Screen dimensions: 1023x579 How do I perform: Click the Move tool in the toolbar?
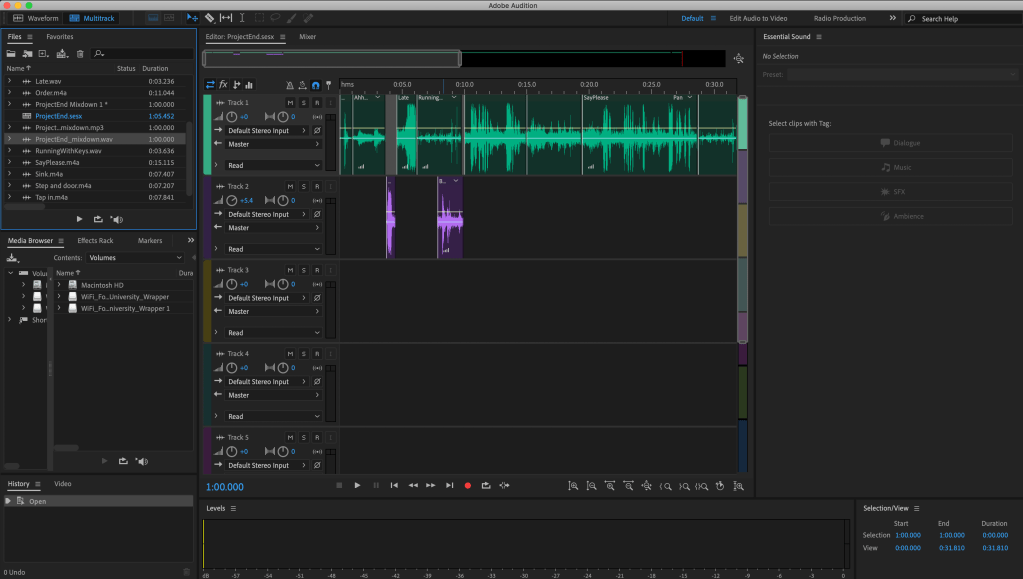[192, 18]
